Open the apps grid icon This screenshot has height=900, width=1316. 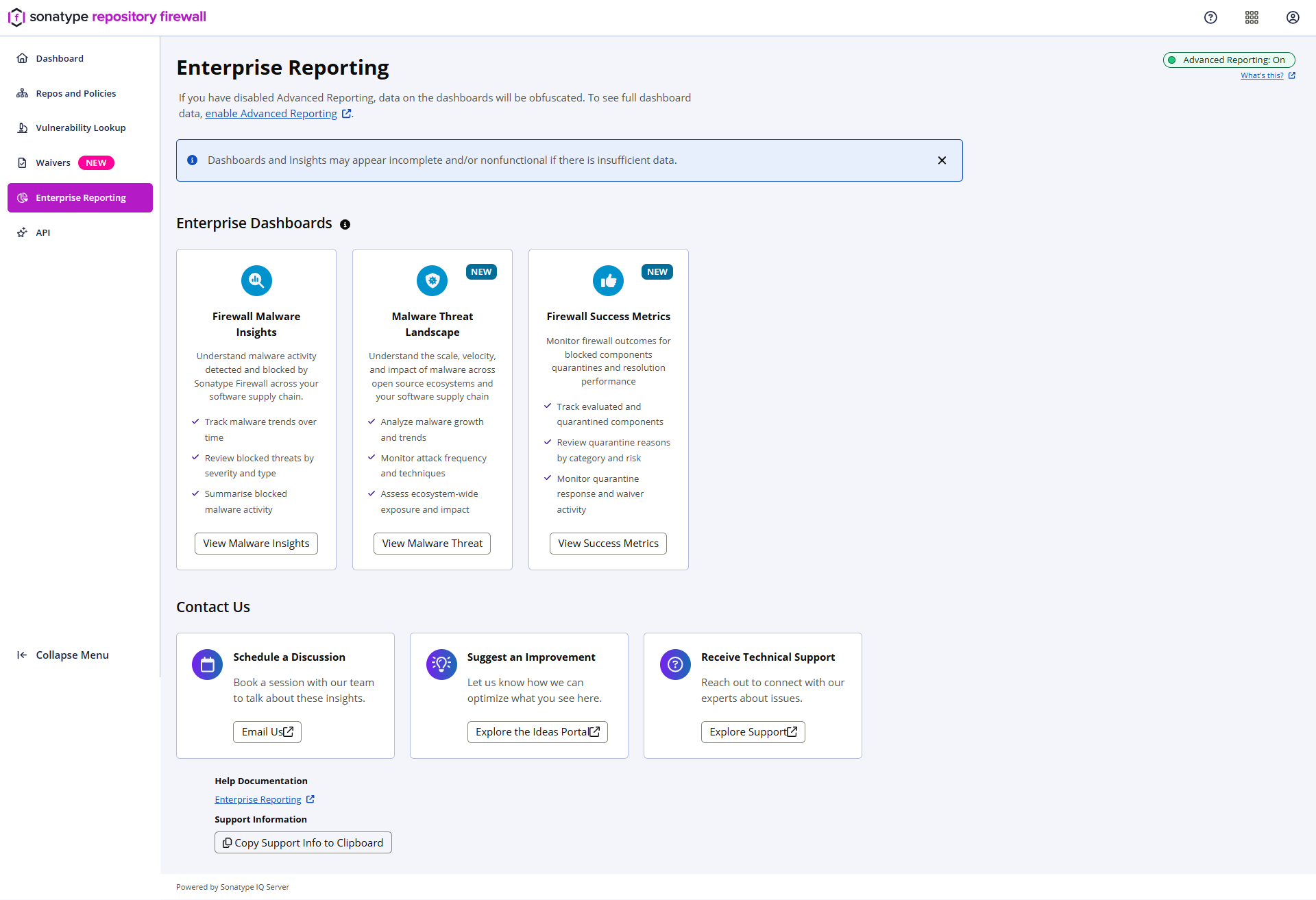(x=1252, y=18)
